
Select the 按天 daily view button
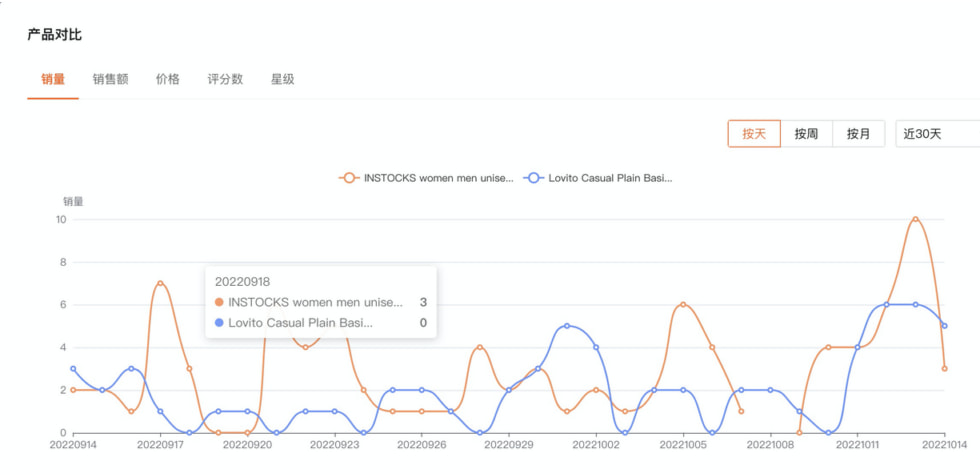click(754, 133)
